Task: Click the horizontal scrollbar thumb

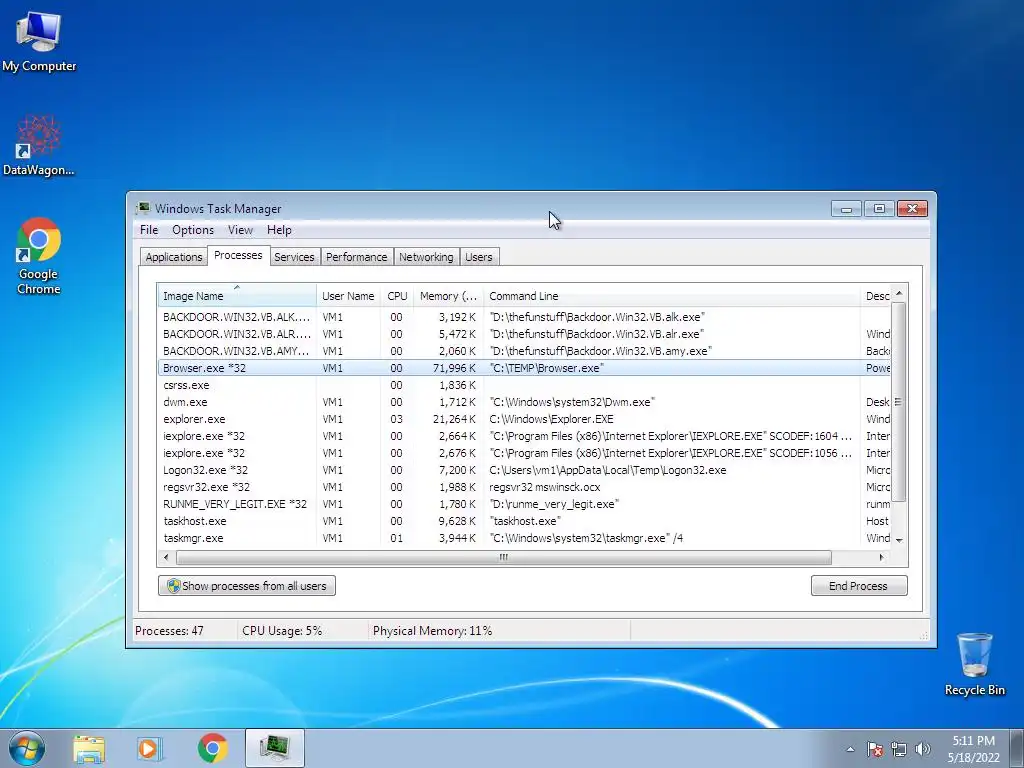Action: tap(504, 557)
